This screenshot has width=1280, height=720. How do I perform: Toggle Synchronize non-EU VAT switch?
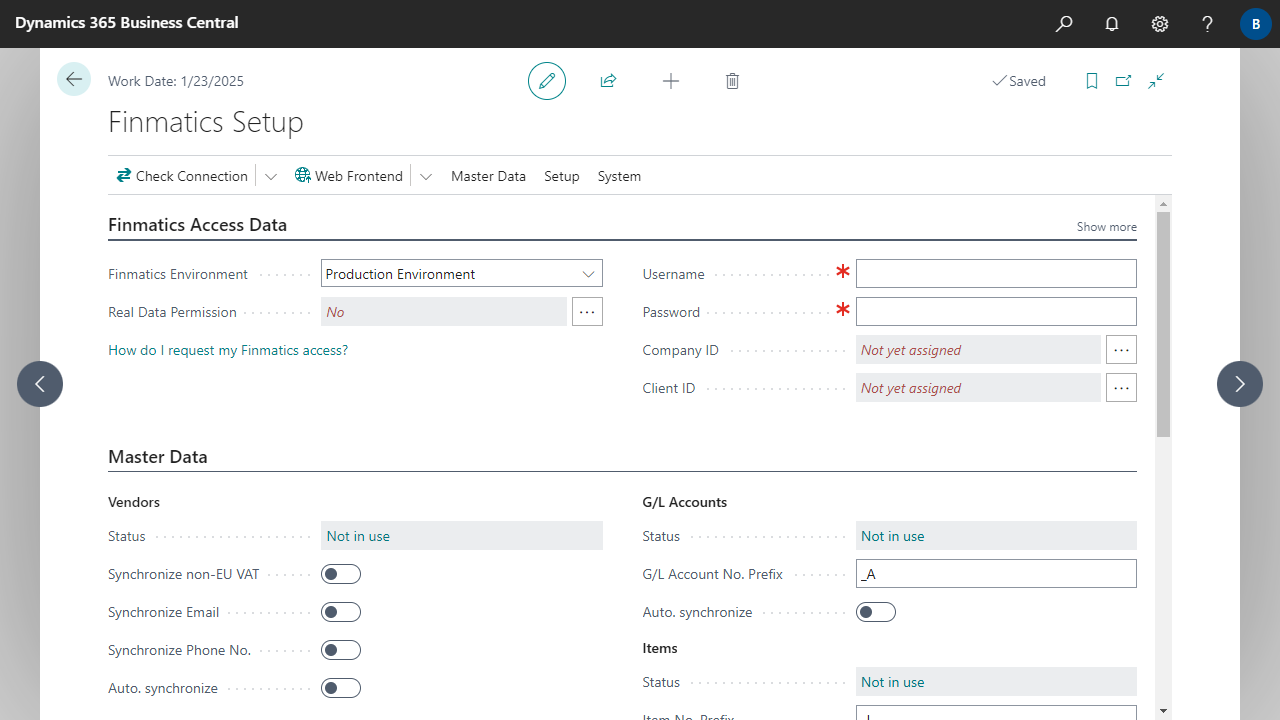(x=341, y=574)
